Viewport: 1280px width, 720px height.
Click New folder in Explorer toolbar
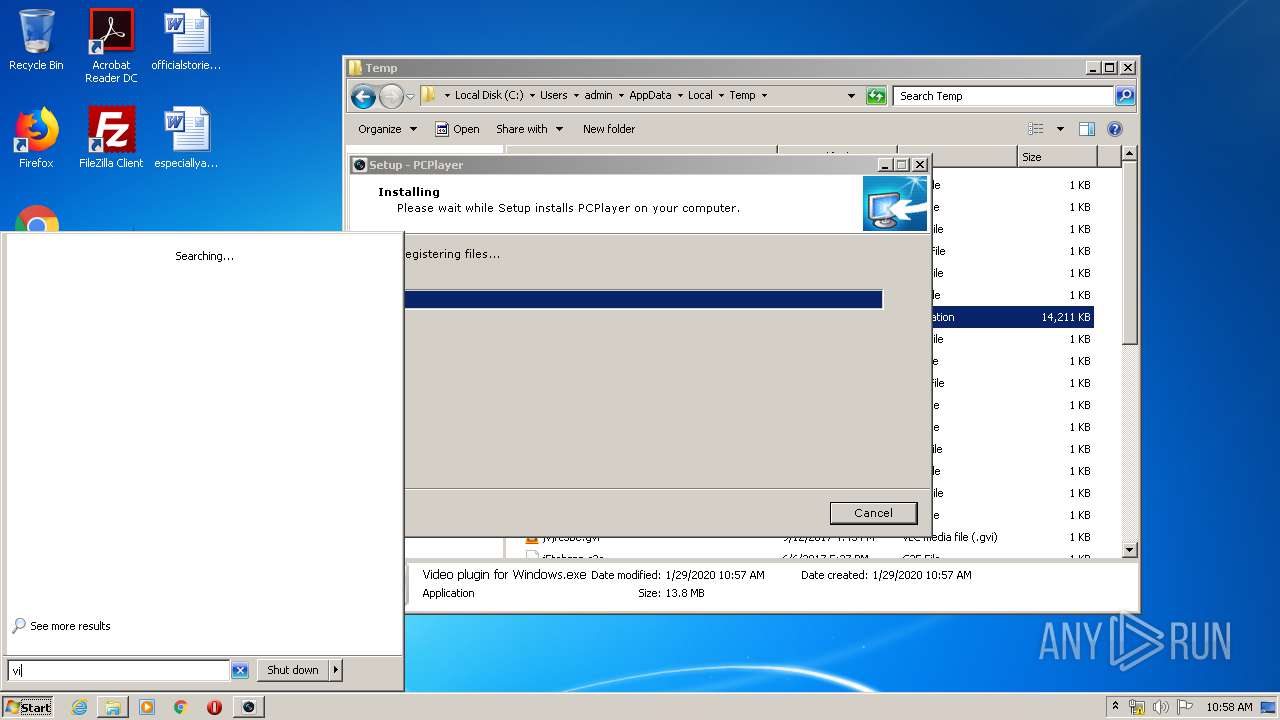(609, 129)
